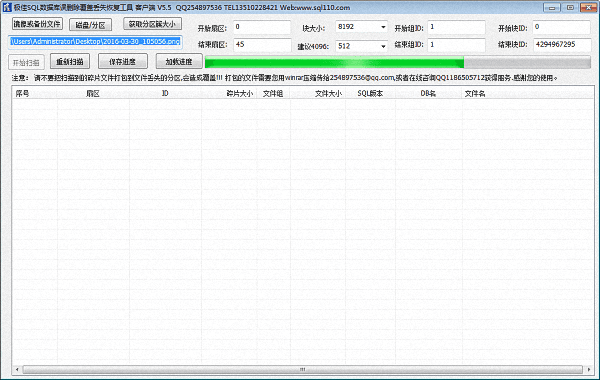Click the 结束扇区 input showing 45
Screen dimensions: 600x380
coord(262,44)
